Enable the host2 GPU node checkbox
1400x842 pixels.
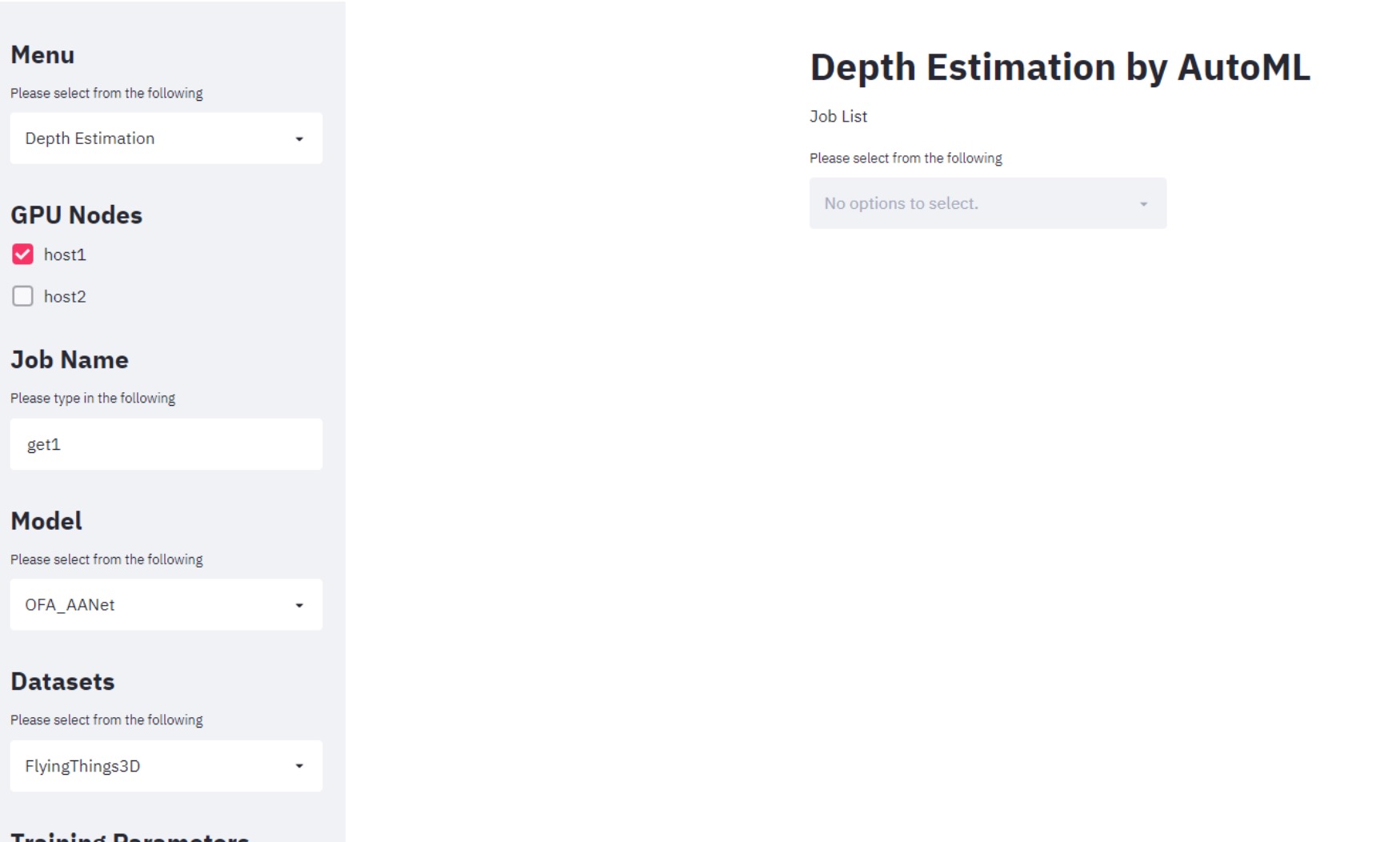tap(22, 296)
